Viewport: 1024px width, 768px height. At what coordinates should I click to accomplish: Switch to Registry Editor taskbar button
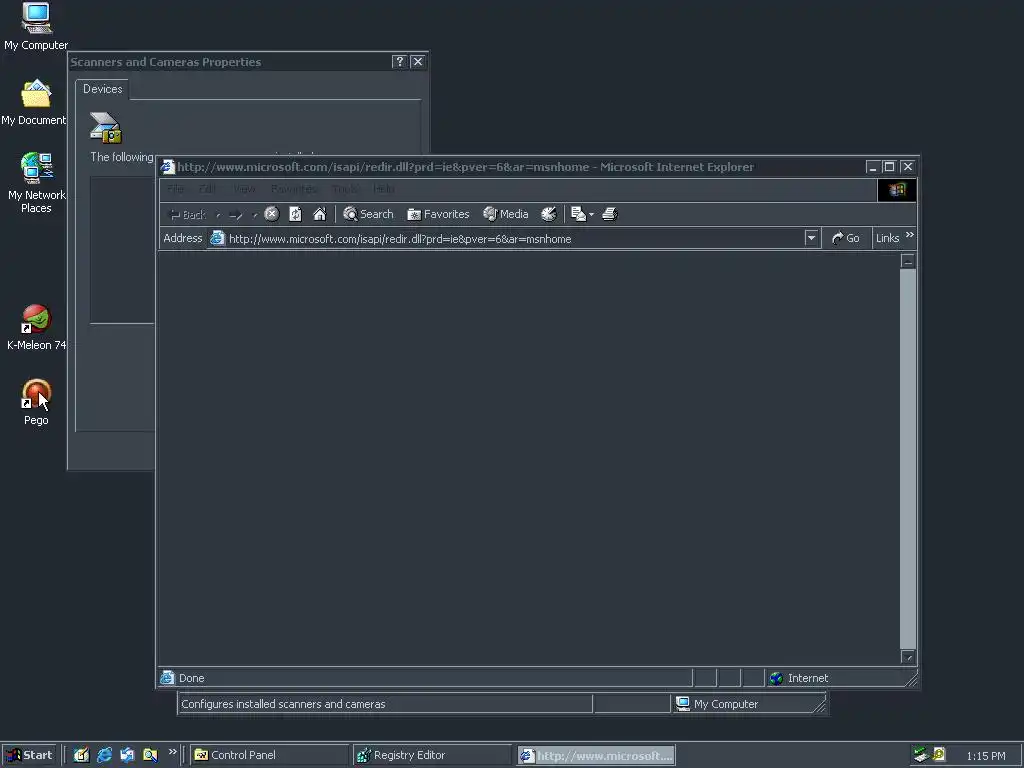(432, 755)
